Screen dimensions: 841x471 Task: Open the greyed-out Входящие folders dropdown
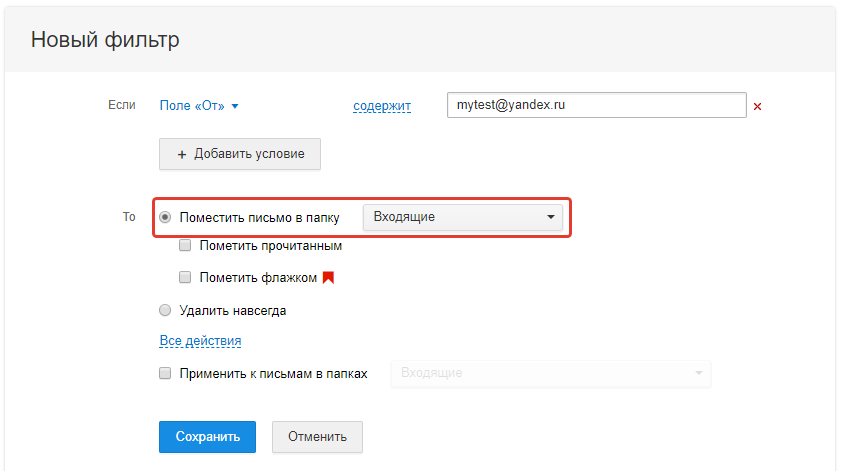[x=550, y=373]
